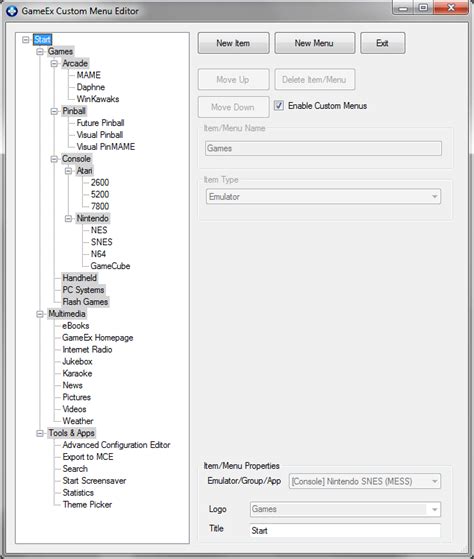
Task: Collapse the Arcade tree node
Action: click(x=54, y=63)
